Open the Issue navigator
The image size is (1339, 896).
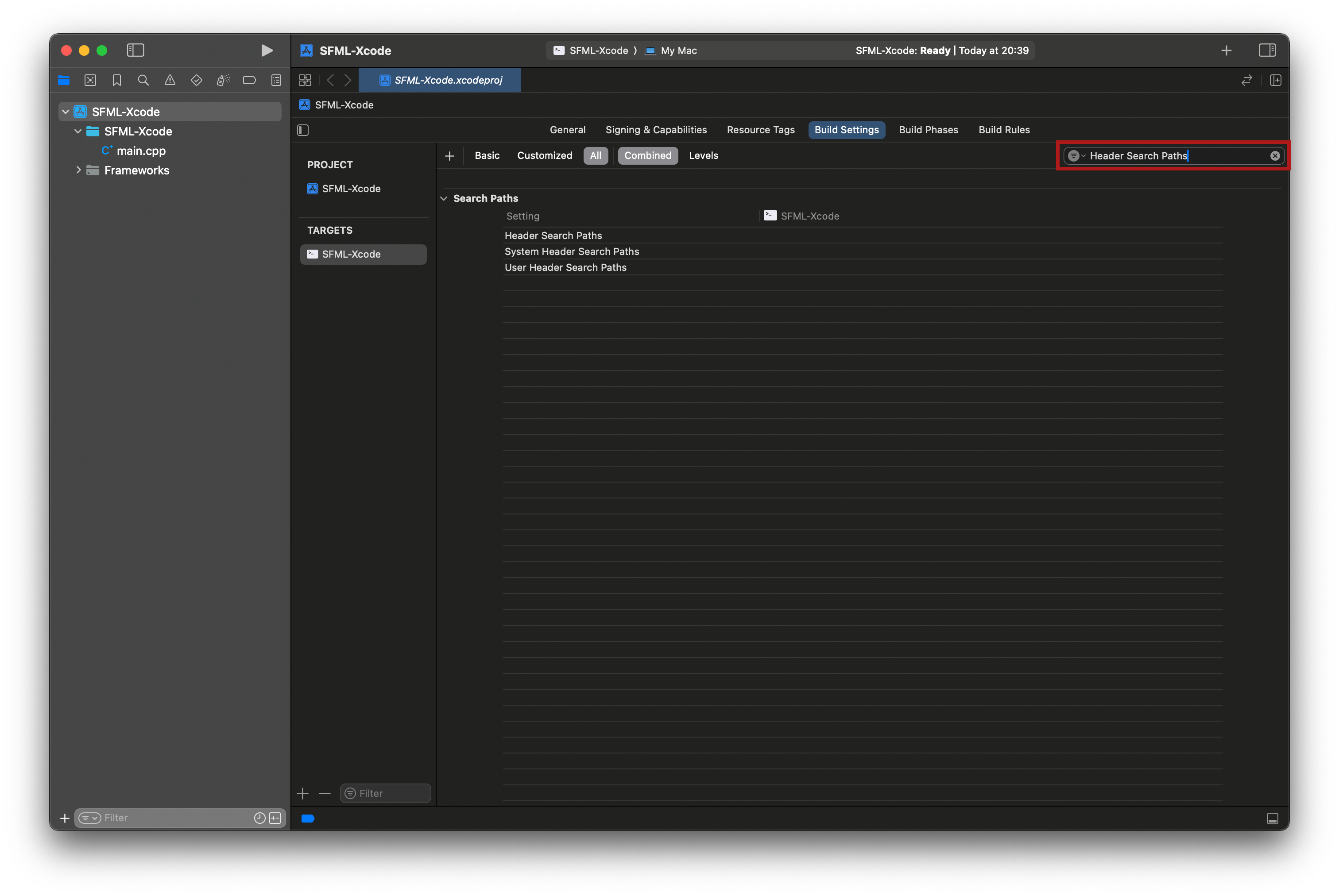(x=170, y=81)
